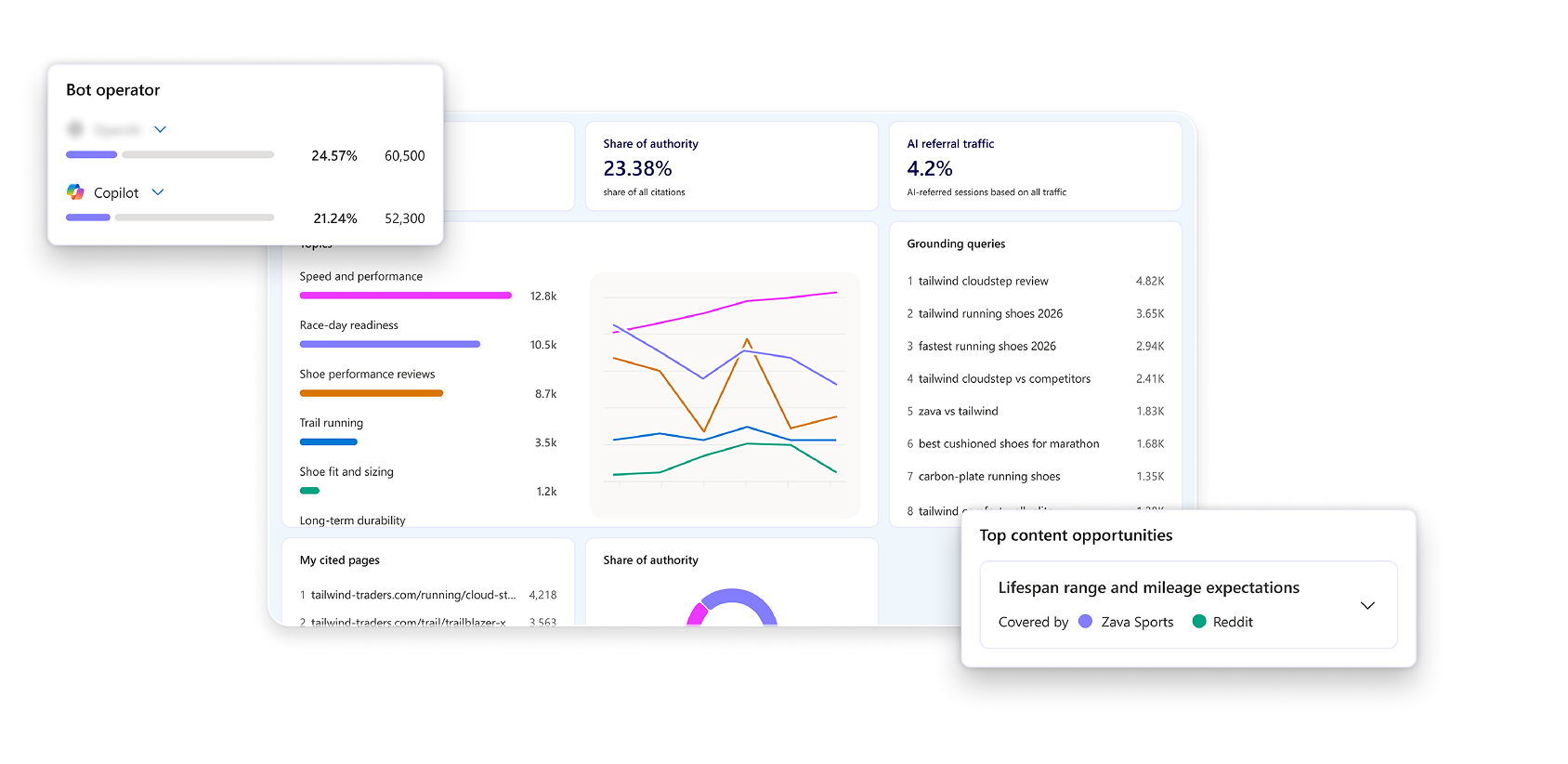Viewport: 1568px width, 764px height.
Task: Click the blurred bot operator icon
Action: coord(76,129)
